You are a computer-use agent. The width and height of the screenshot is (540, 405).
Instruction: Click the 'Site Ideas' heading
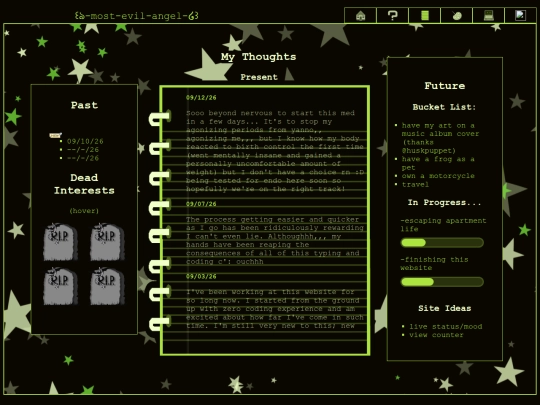[x=445, y=308]
